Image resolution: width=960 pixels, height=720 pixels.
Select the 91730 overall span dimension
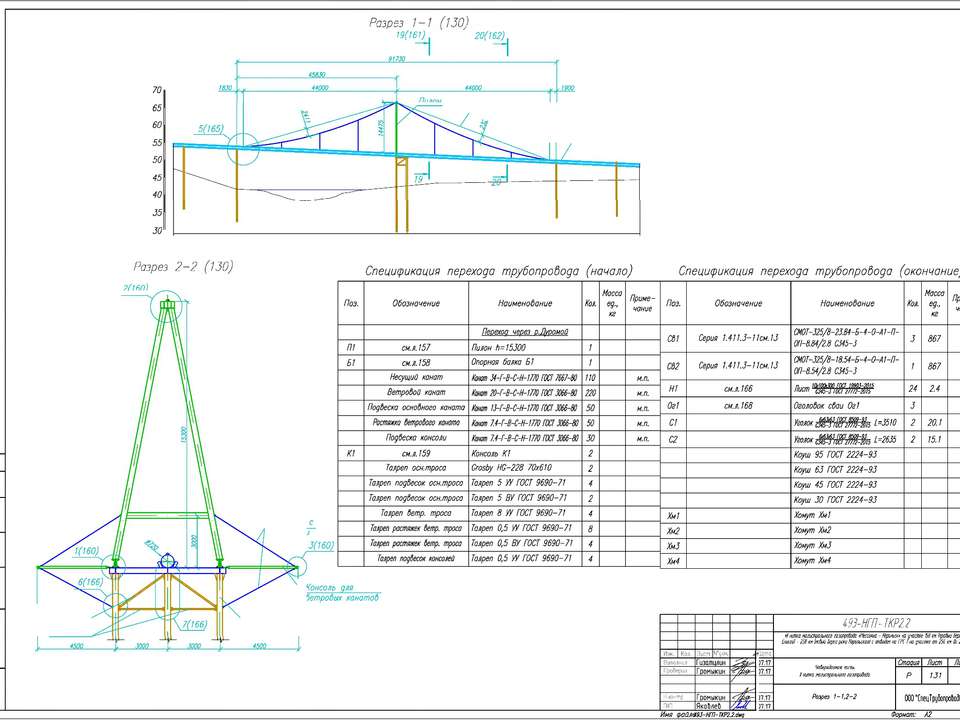click(x=397, y=60)
